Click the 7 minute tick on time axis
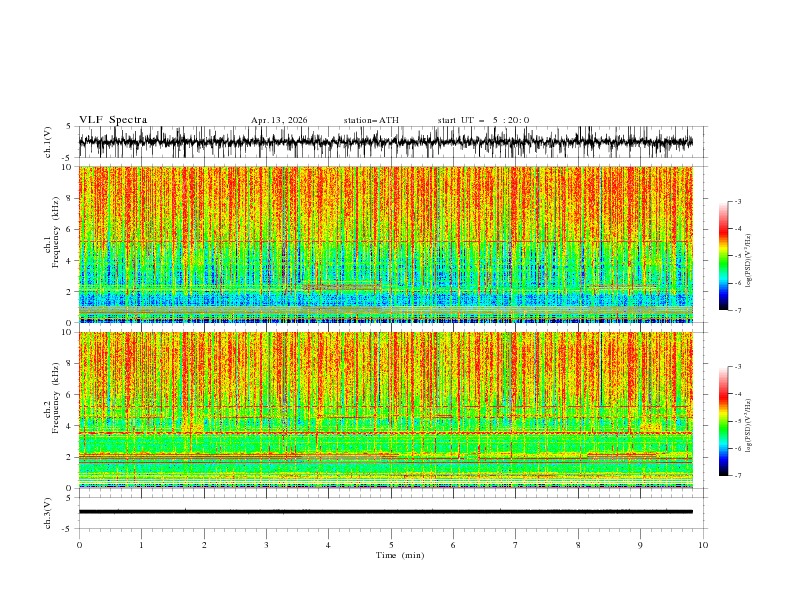792x612 pixels. (x=516, y=545)
